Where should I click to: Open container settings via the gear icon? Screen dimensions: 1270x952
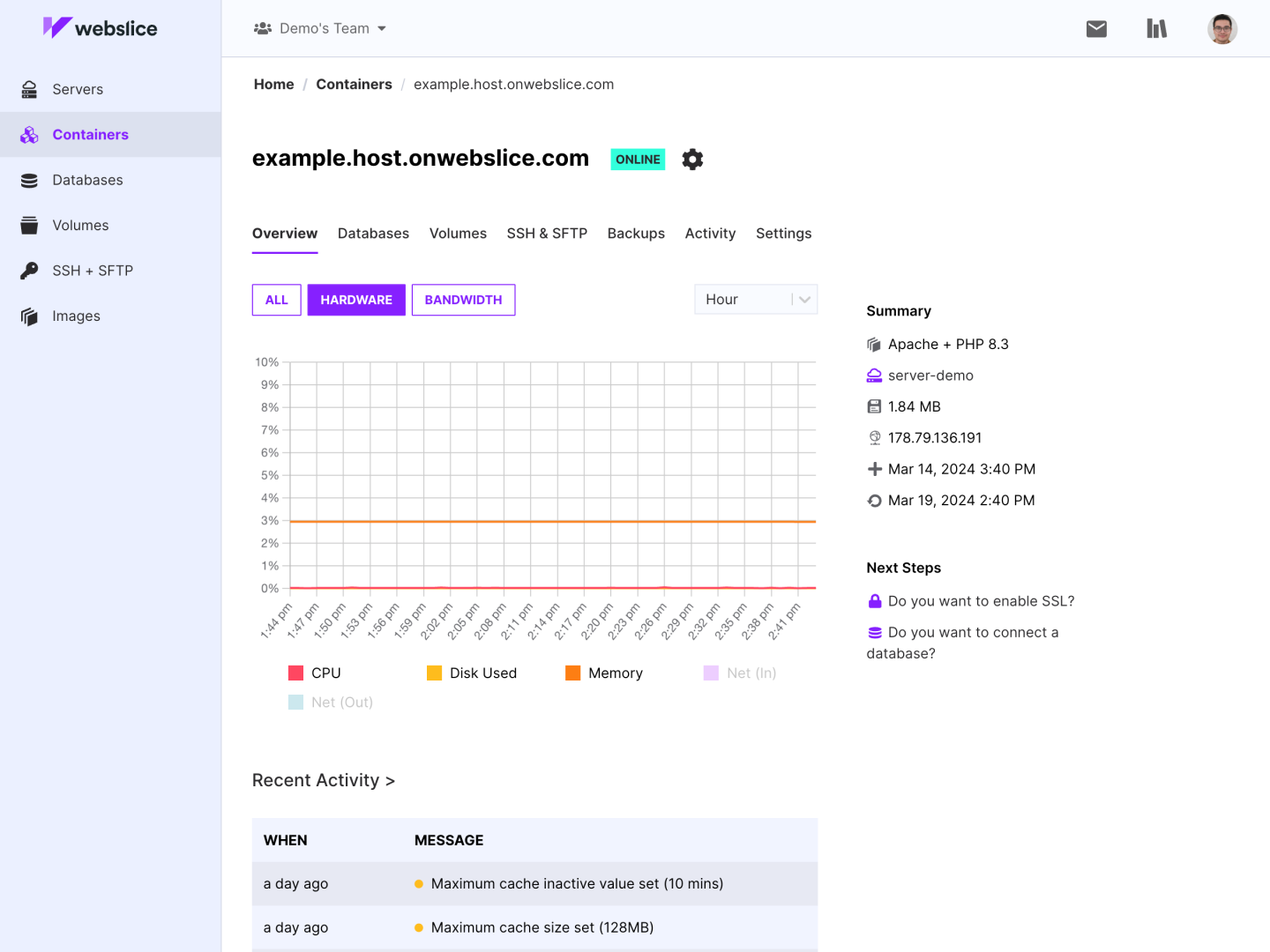tap(692, 159)
